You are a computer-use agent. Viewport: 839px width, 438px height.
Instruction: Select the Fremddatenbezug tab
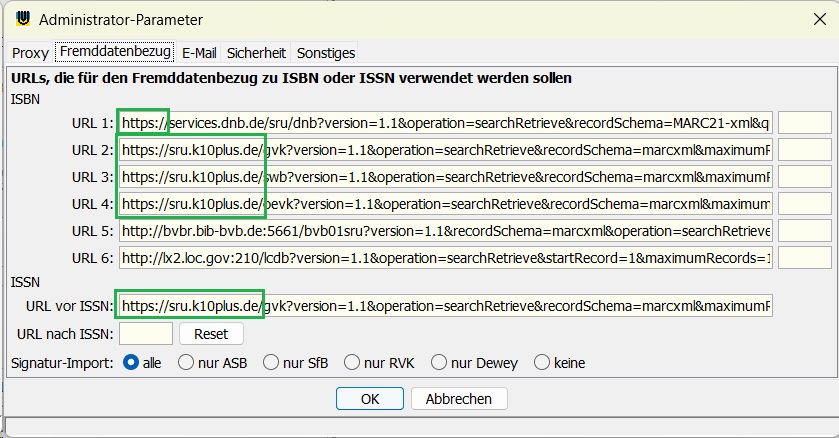coord(115,52)
